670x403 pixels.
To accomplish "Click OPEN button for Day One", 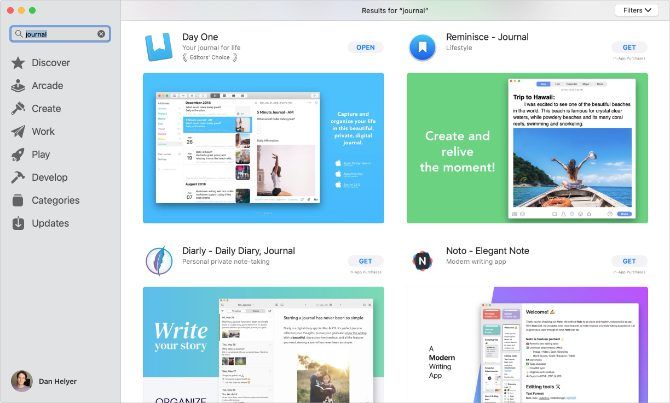I will coord(365,47).
